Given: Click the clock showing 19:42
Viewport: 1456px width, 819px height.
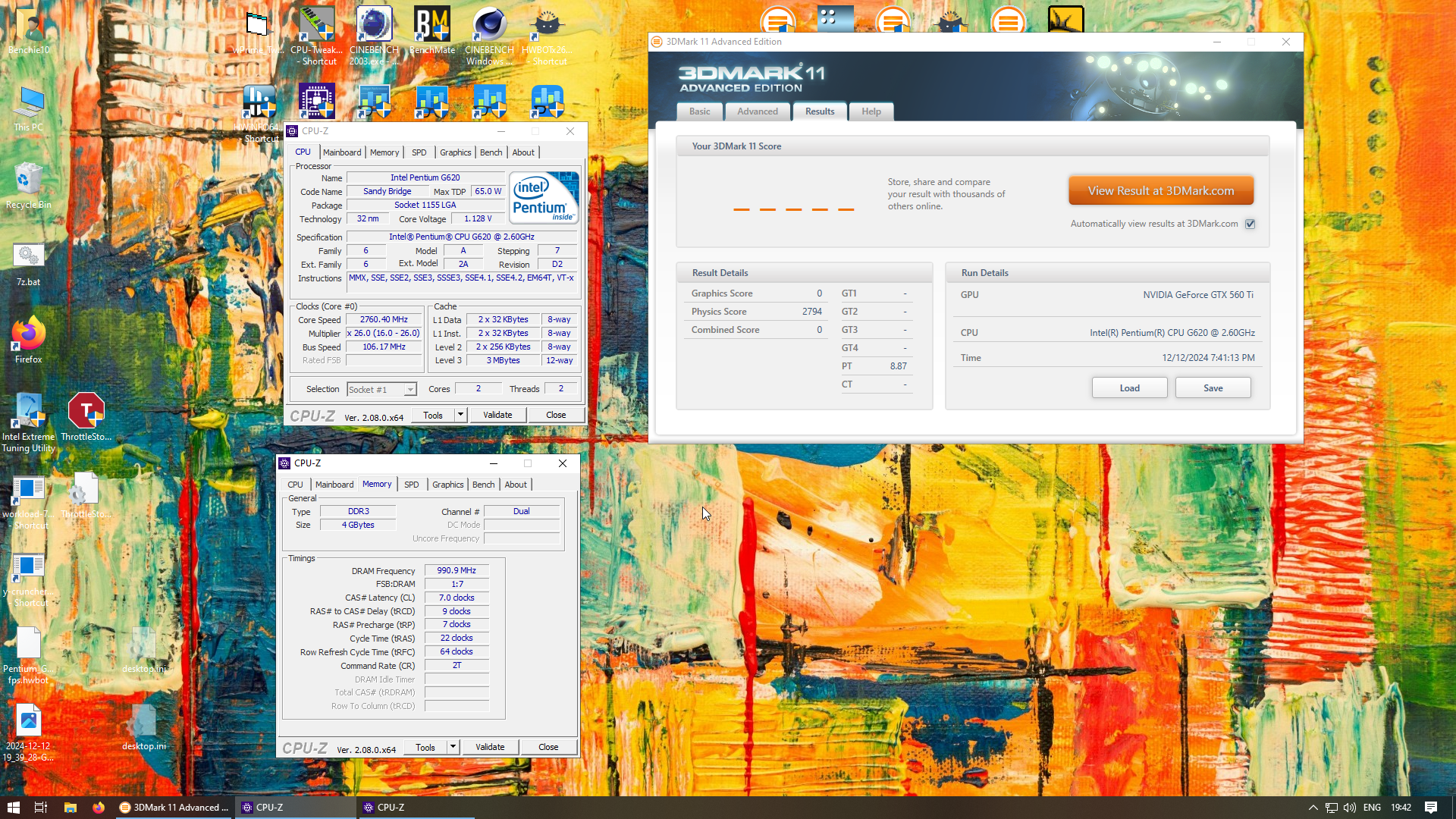Looking at the screenshot, I should tap(1401, 808).
